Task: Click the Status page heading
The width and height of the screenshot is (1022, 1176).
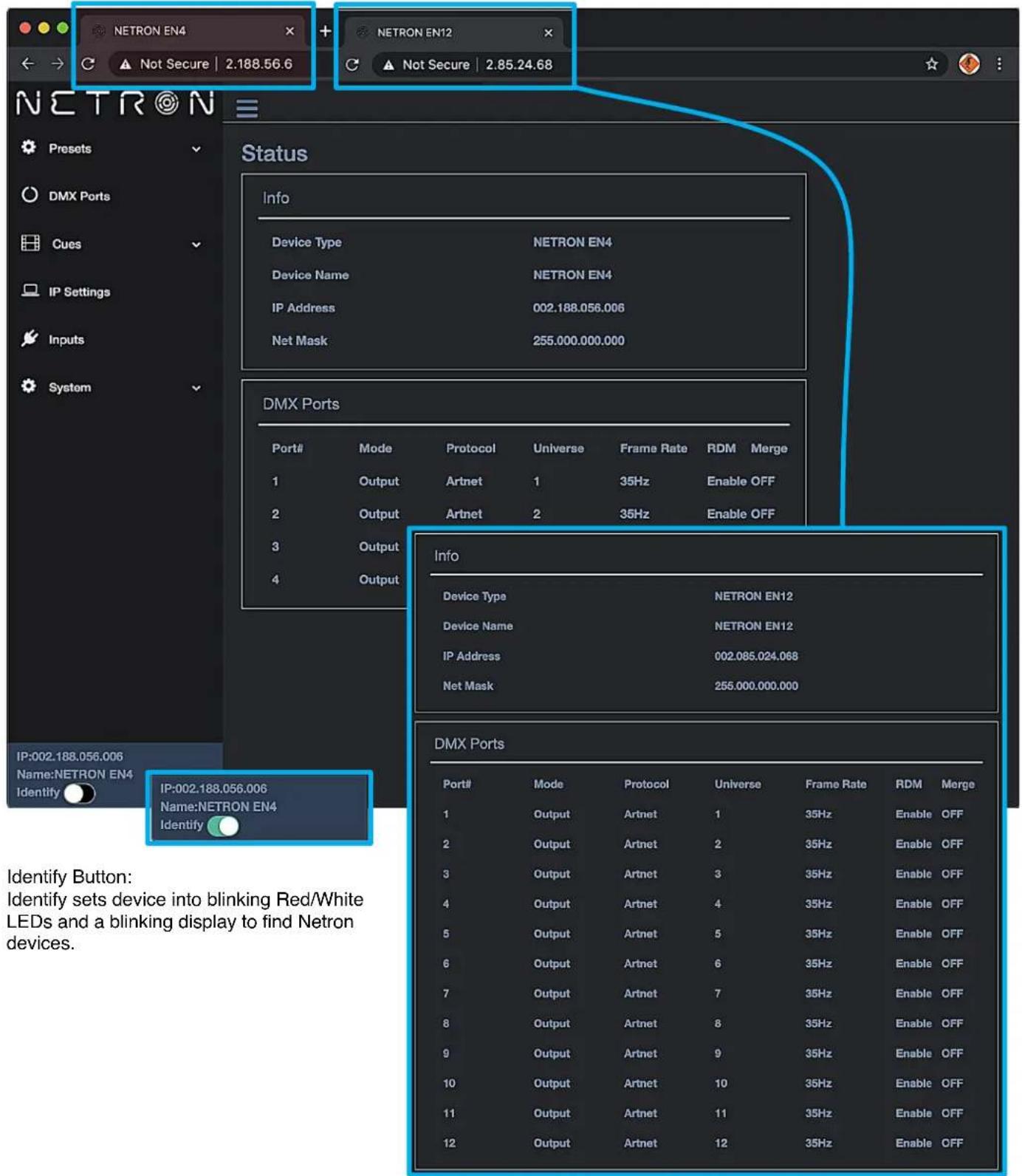Action: [274, 153]
